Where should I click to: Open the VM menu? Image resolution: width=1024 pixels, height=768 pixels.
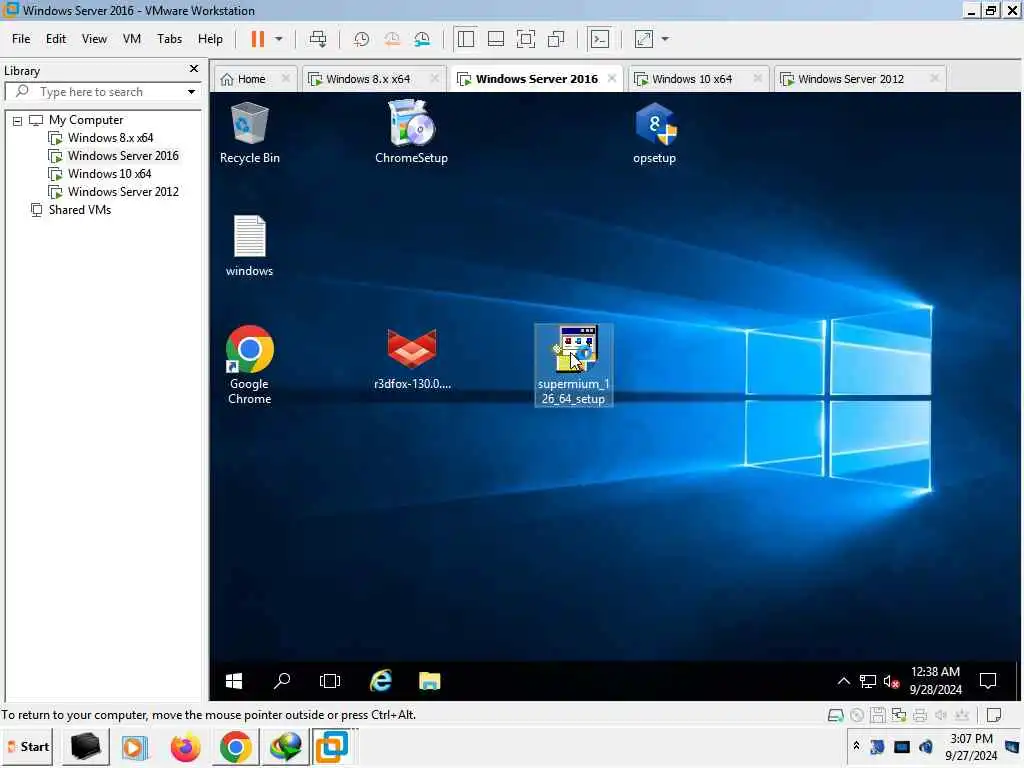click(132, 39)
